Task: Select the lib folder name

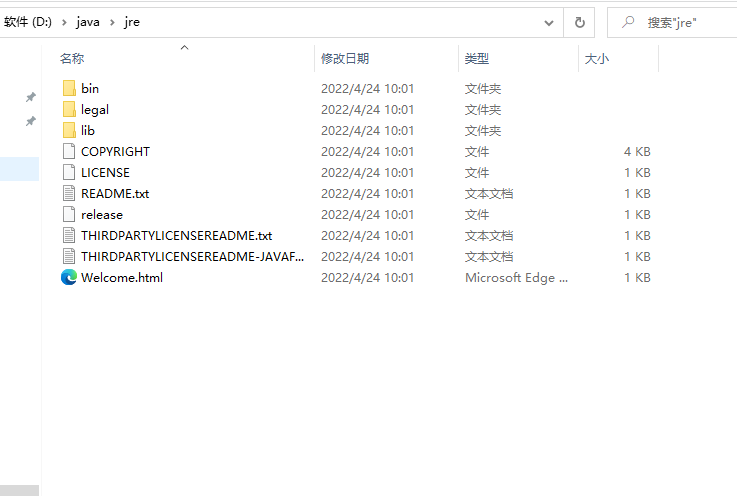Action: tap(88, 130)
